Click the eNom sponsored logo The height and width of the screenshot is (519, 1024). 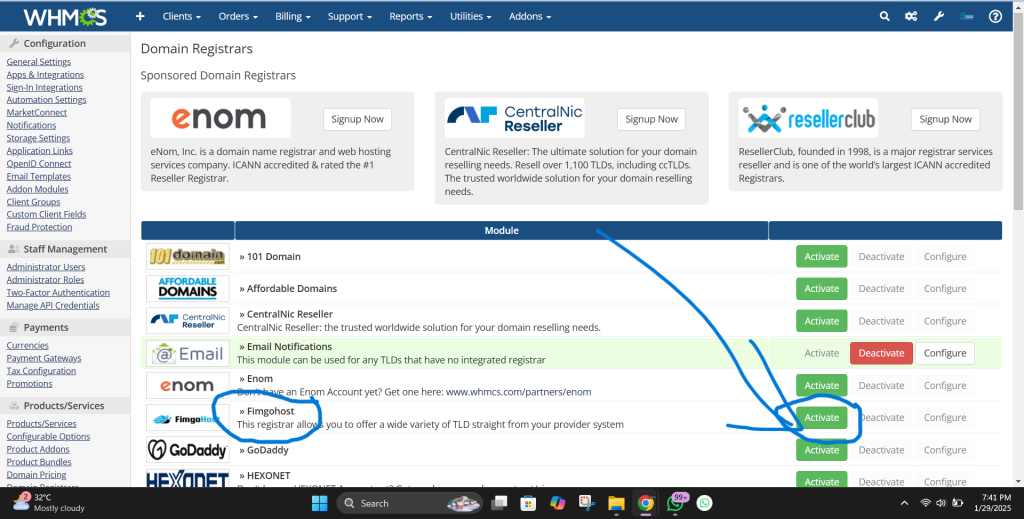coord(220,118)
